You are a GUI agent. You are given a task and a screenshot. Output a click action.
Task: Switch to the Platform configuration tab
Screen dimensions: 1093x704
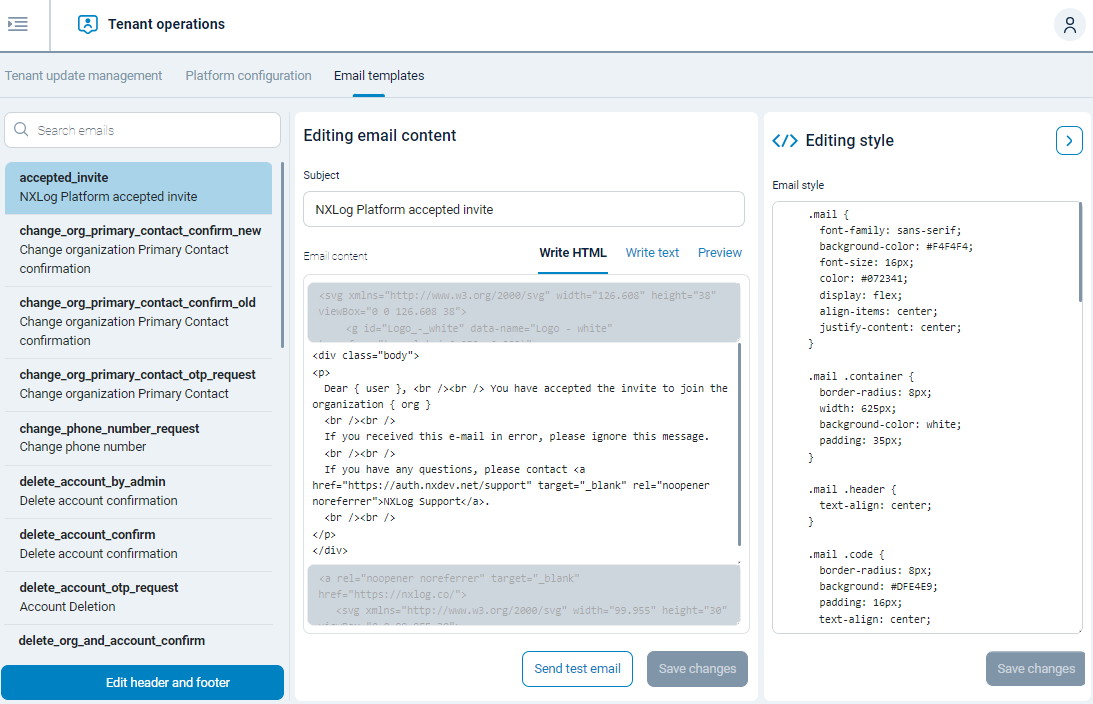[246, 75]
